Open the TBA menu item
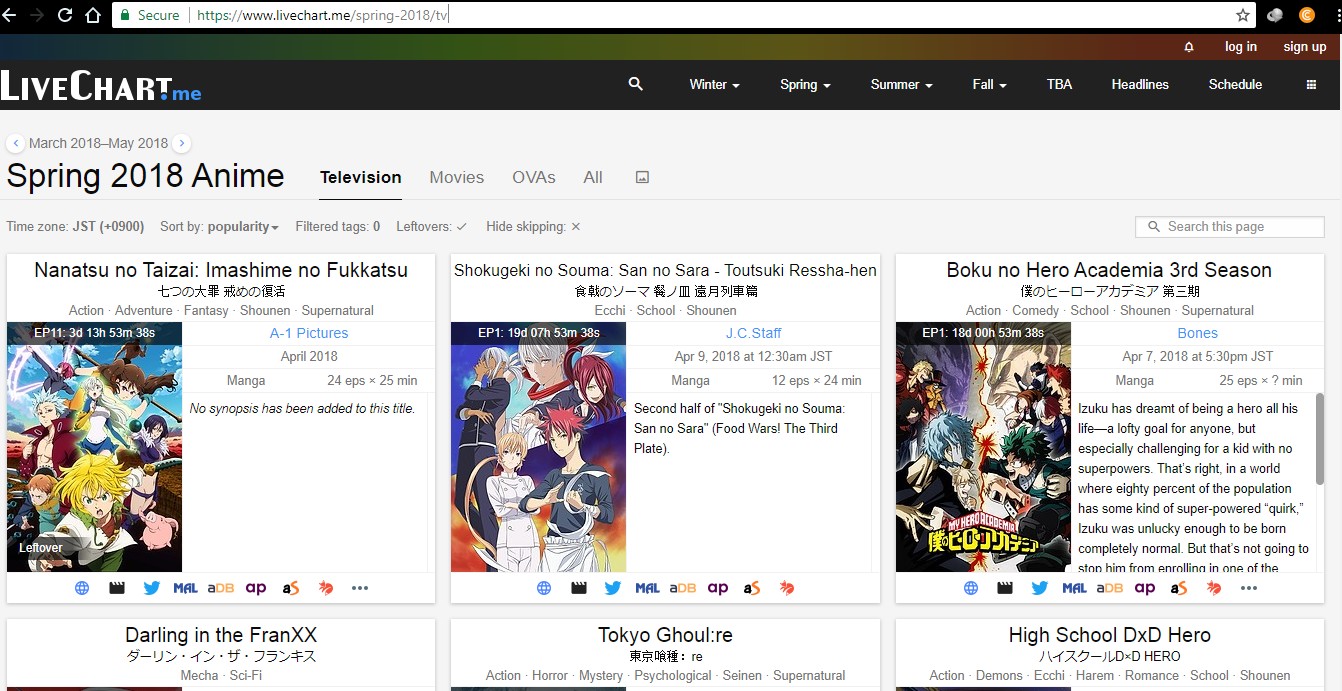This screenshot has width=1342, height=691. tap(1059, 85)
